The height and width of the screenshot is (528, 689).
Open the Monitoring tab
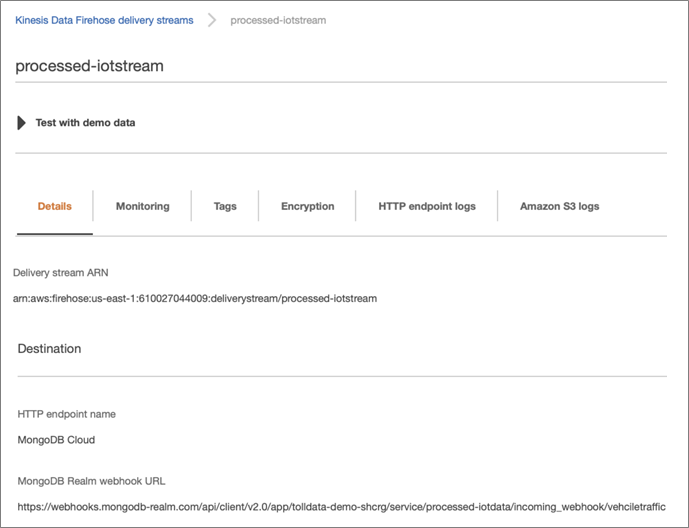coord(142,206)
